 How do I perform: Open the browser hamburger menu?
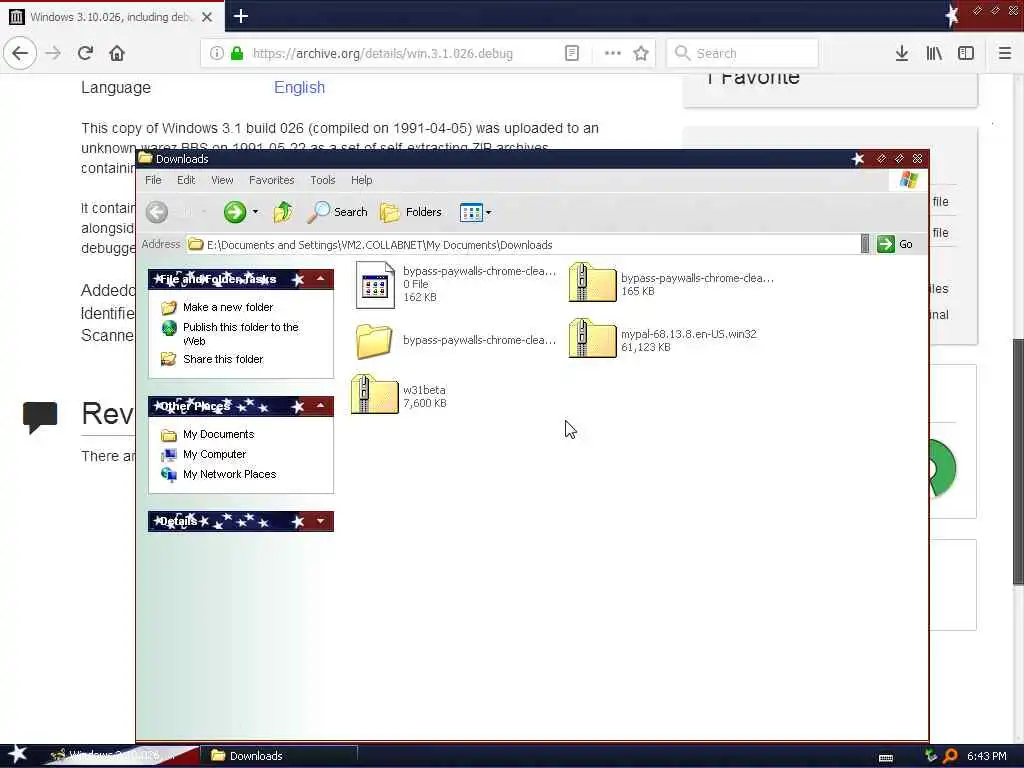pos(1004,54)
